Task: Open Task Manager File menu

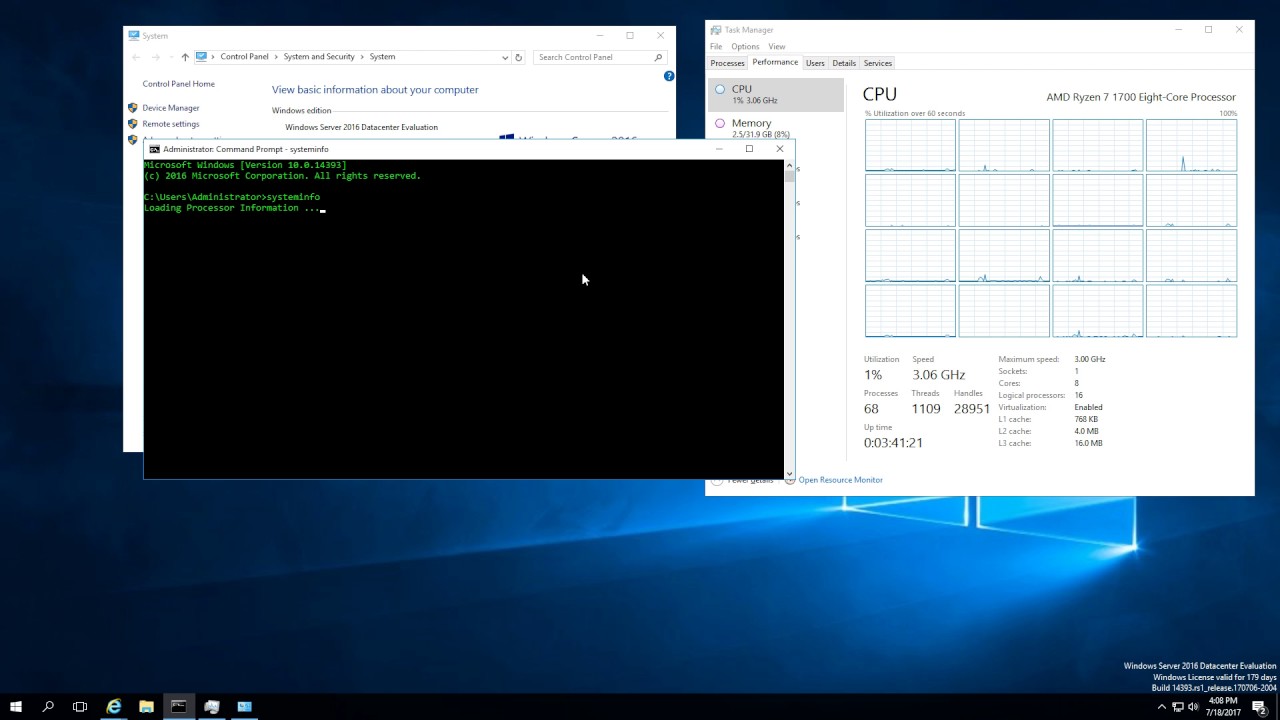Action: pos(716,47)
